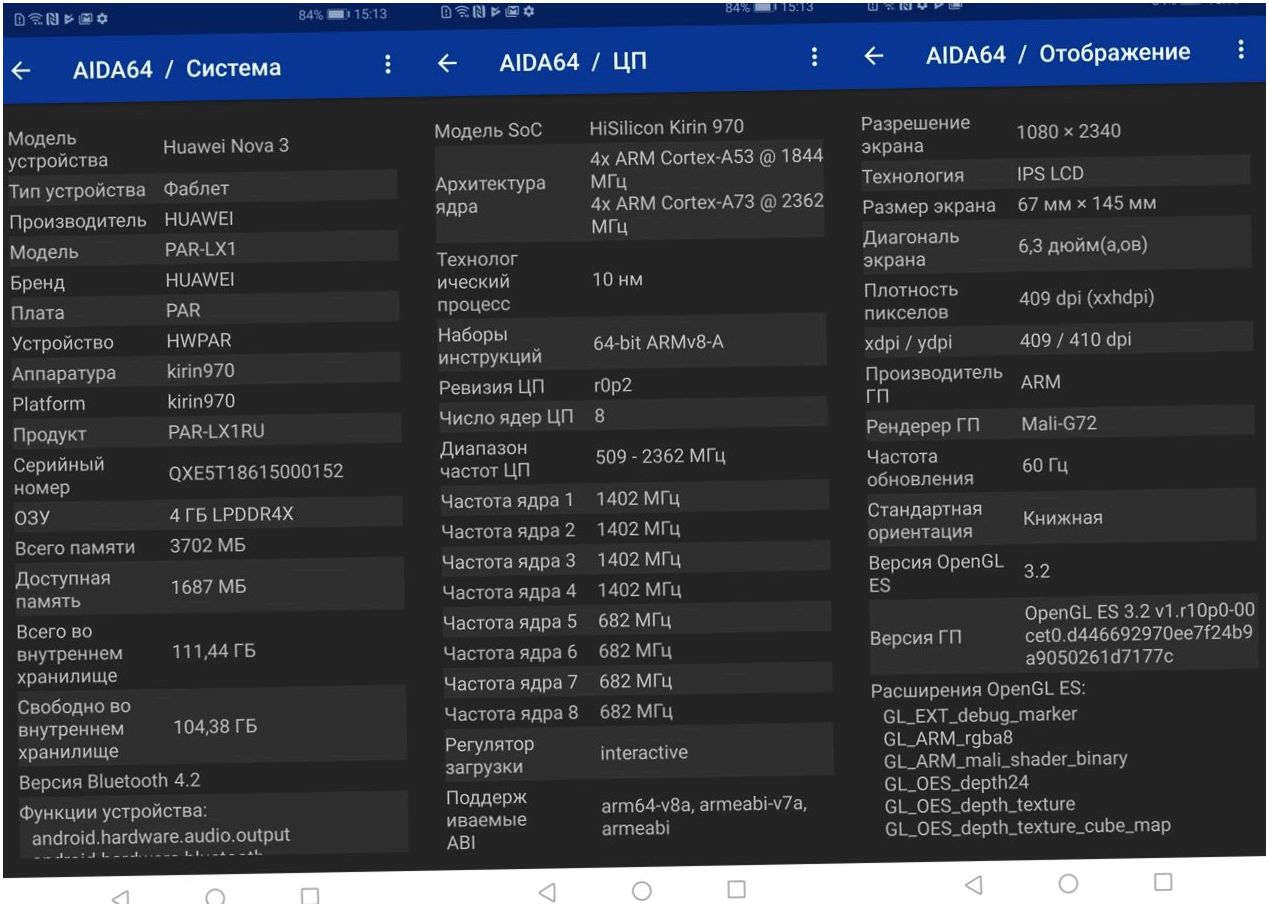This screenshot has width=1269, height=907.
Task: Go back from the AIDA64 / Система screen
Action: coord(21,70)
